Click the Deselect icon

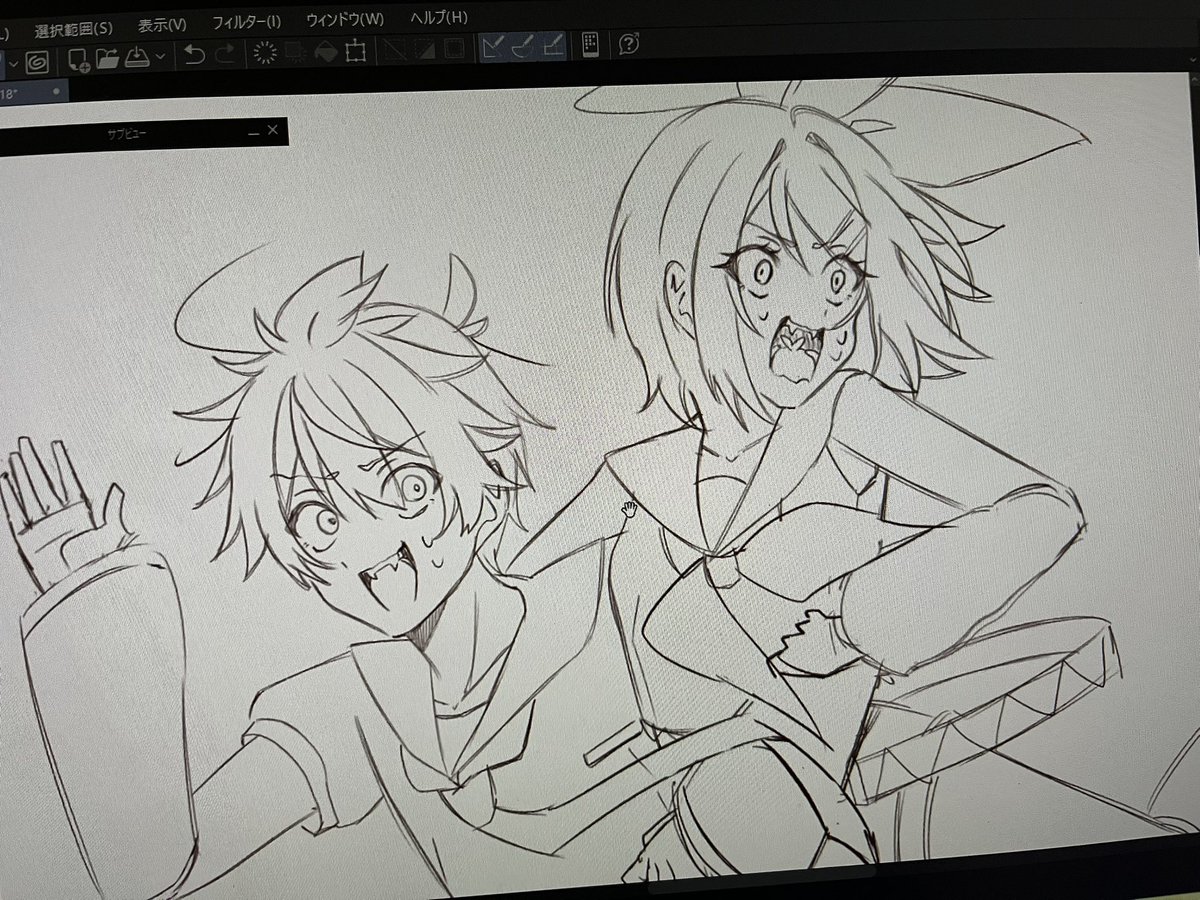coord(395,49)
